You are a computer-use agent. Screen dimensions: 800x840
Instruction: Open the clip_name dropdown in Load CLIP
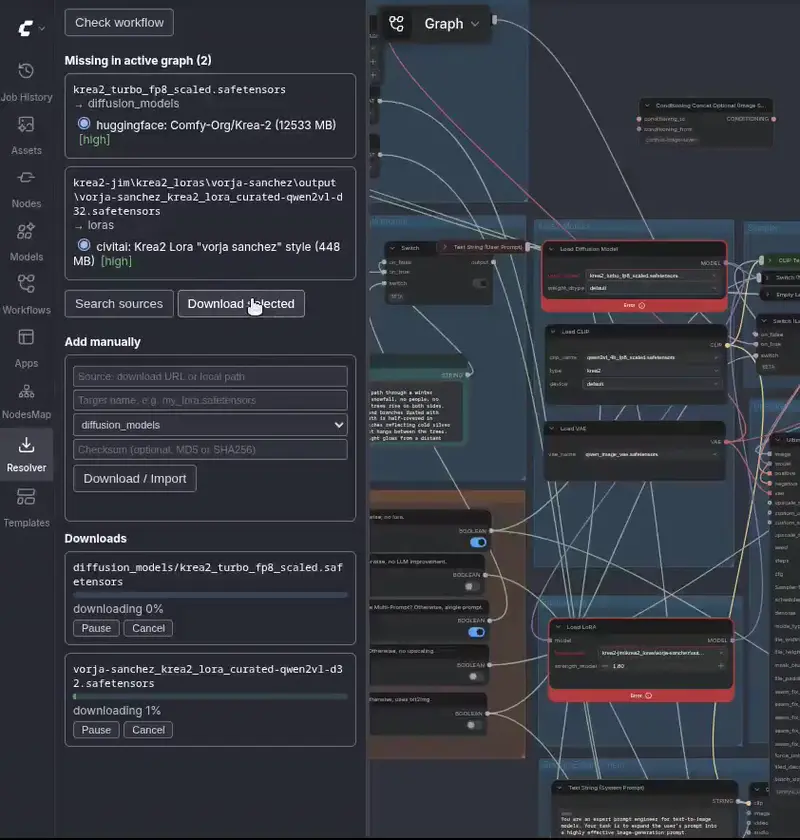[651, 357]
